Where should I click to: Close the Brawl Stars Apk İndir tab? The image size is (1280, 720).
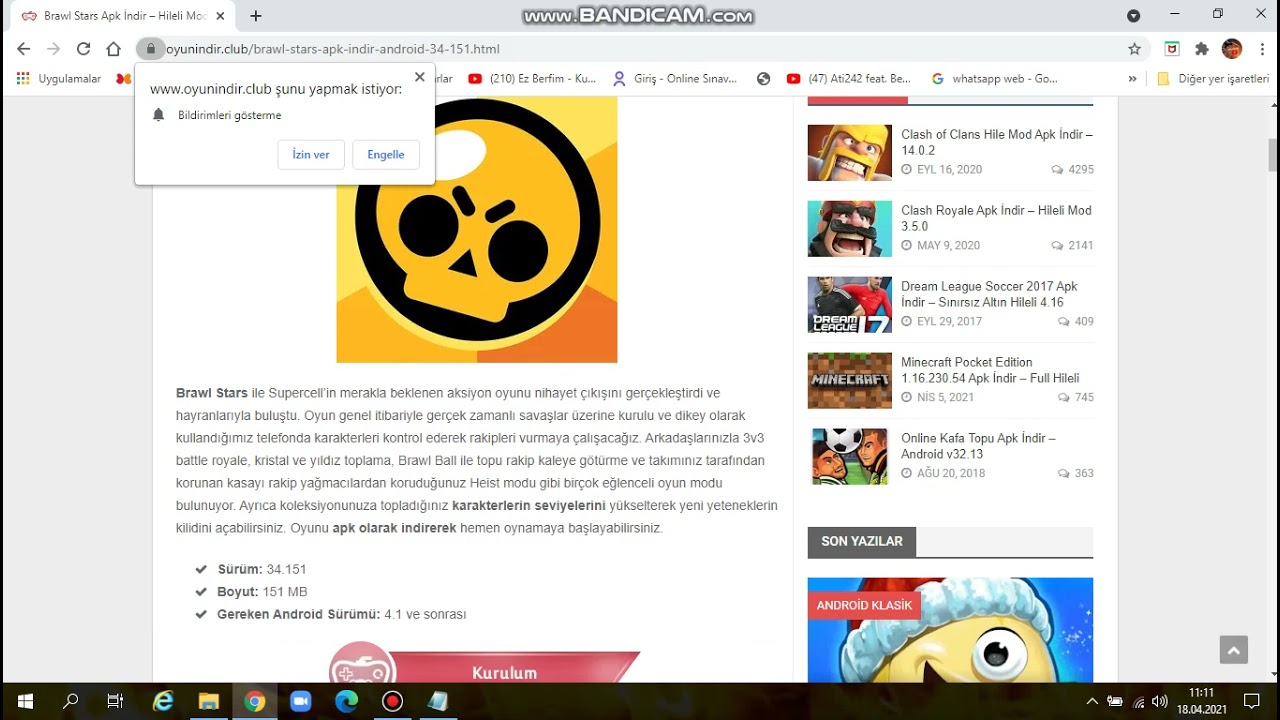[x=220, y=16]
